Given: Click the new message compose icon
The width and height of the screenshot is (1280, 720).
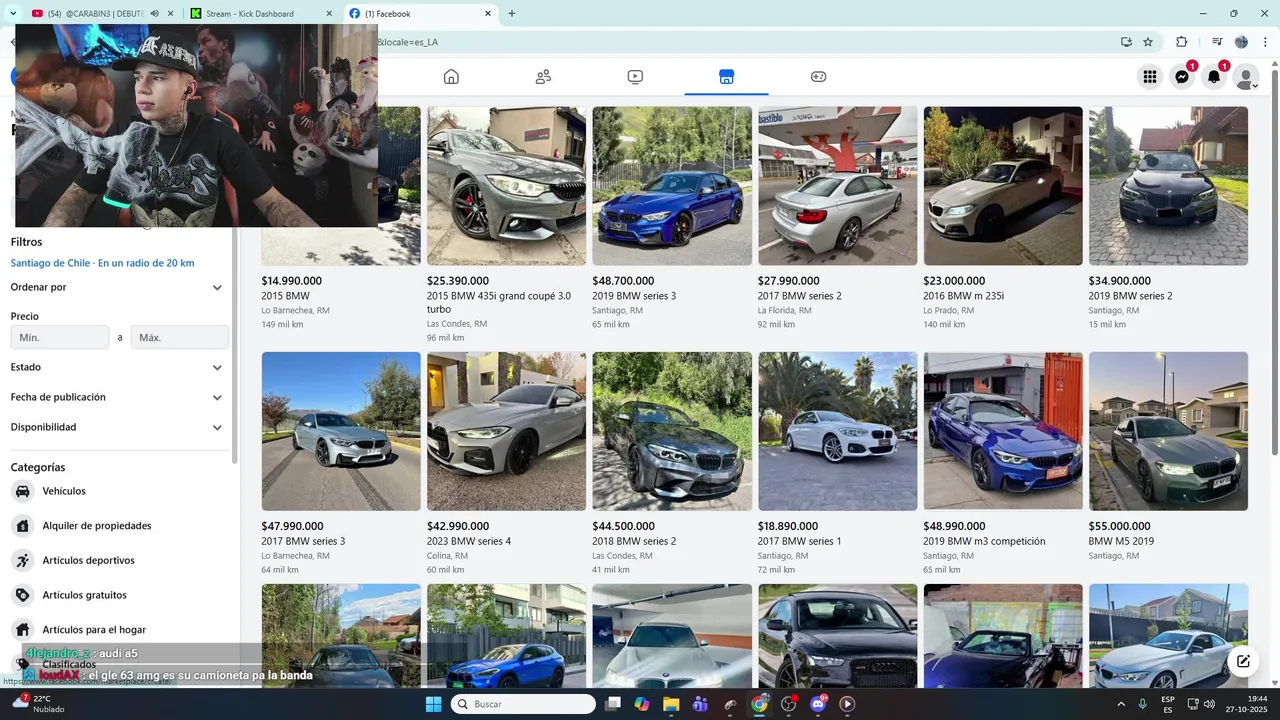Looking at the screenshot, I should pos(1243,661).
